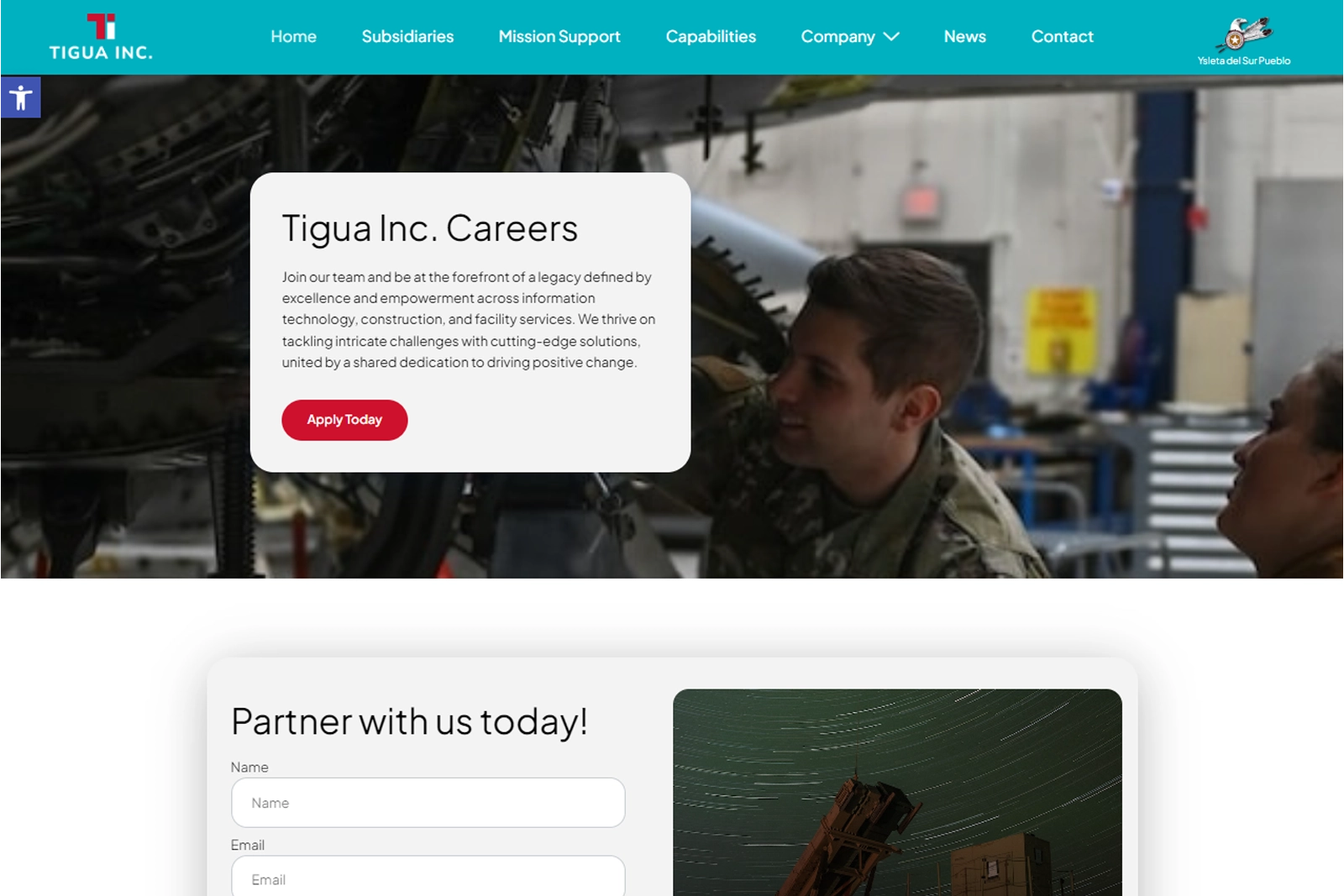The width and height of the screenshot is (1344, 896).
Task: Focus the Email input field
Action: coord(428,876)
